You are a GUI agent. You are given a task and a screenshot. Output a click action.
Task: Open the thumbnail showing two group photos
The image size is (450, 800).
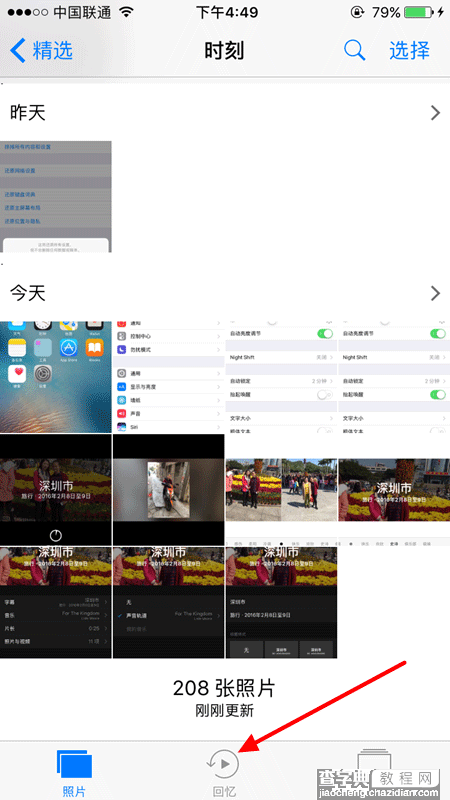(x=281, y=490)
